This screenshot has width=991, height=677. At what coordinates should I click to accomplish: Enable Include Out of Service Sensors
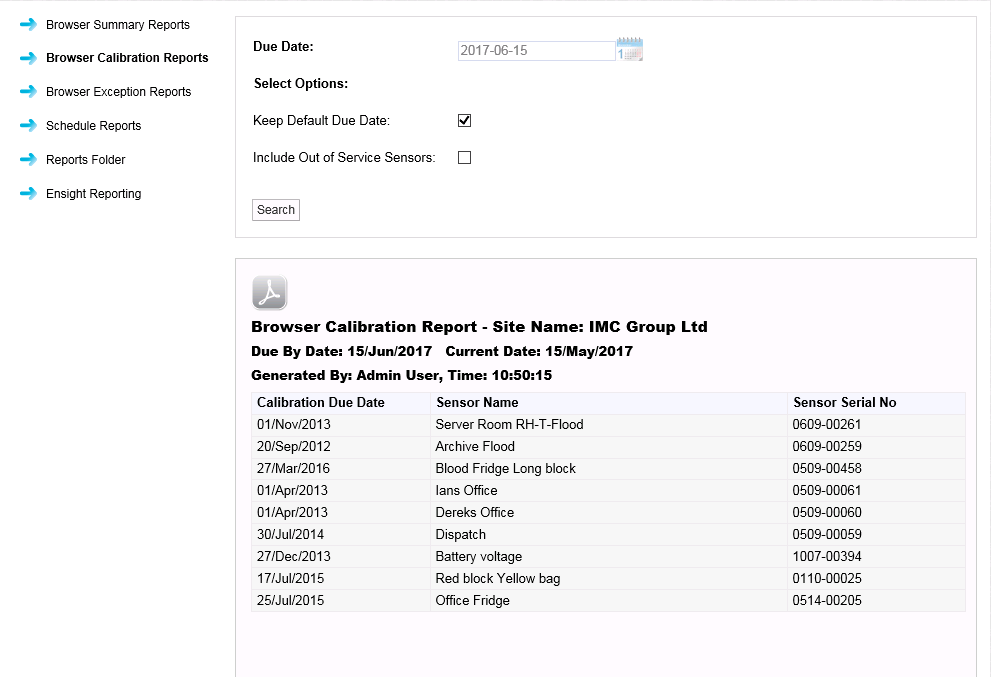tap(464, 158)
